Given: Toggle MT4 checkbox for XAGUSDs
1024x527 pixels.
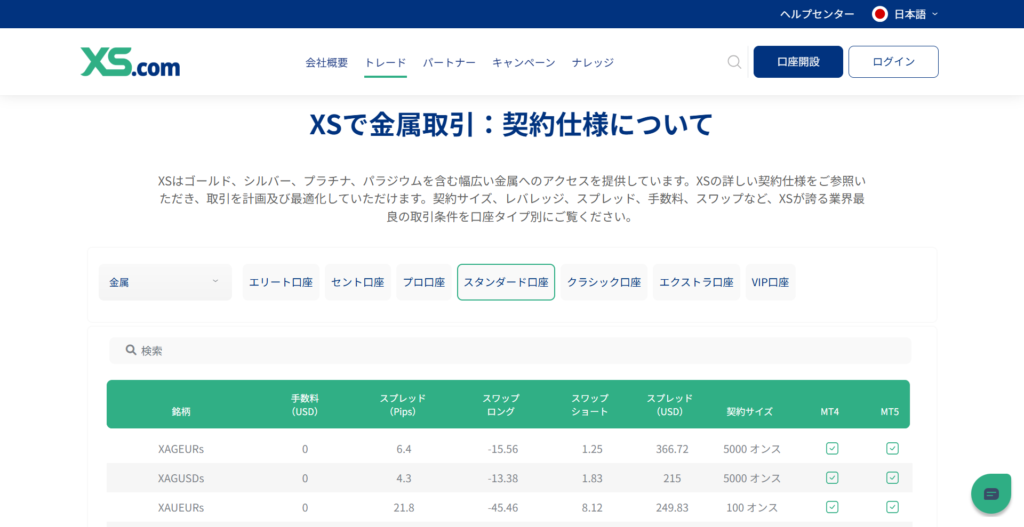Looking at the screenshot, I should pyautogui.click(x=832, y=478).
